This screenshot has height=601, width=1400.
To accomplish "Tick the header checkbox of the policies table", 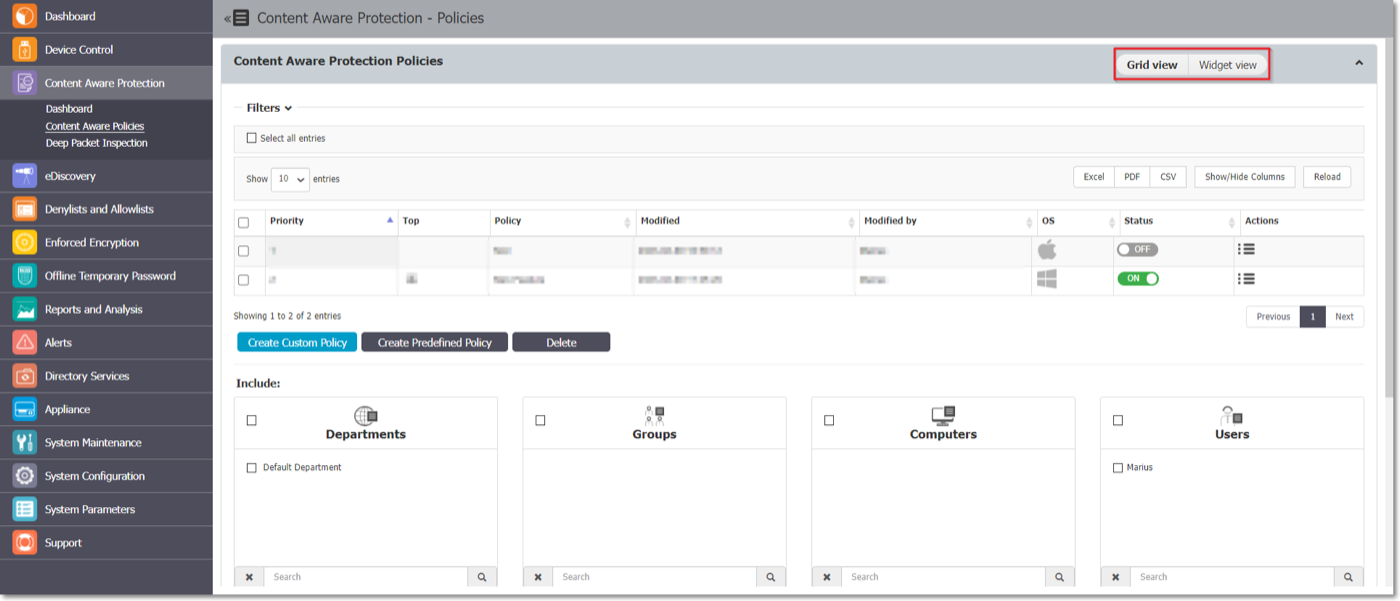I will pos(243,223).
